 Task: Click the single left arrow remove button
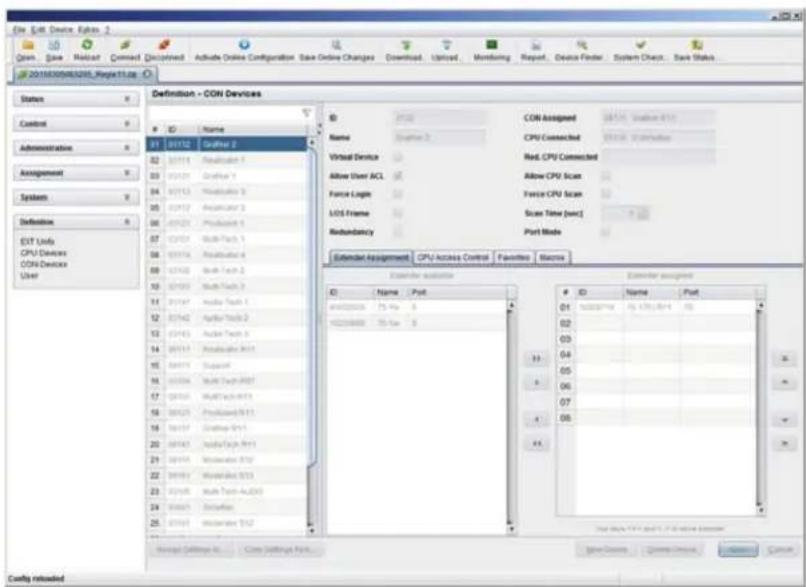pos(536,419)
